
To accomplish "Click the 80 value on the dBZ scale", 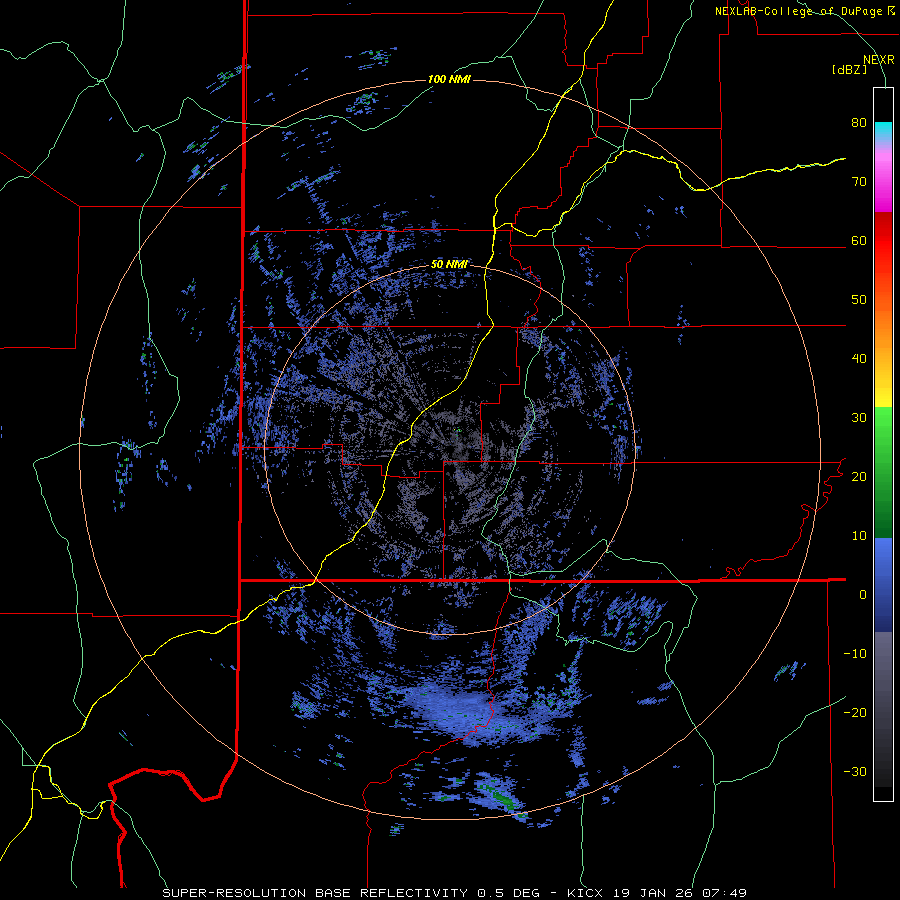I will pos(859,123).
